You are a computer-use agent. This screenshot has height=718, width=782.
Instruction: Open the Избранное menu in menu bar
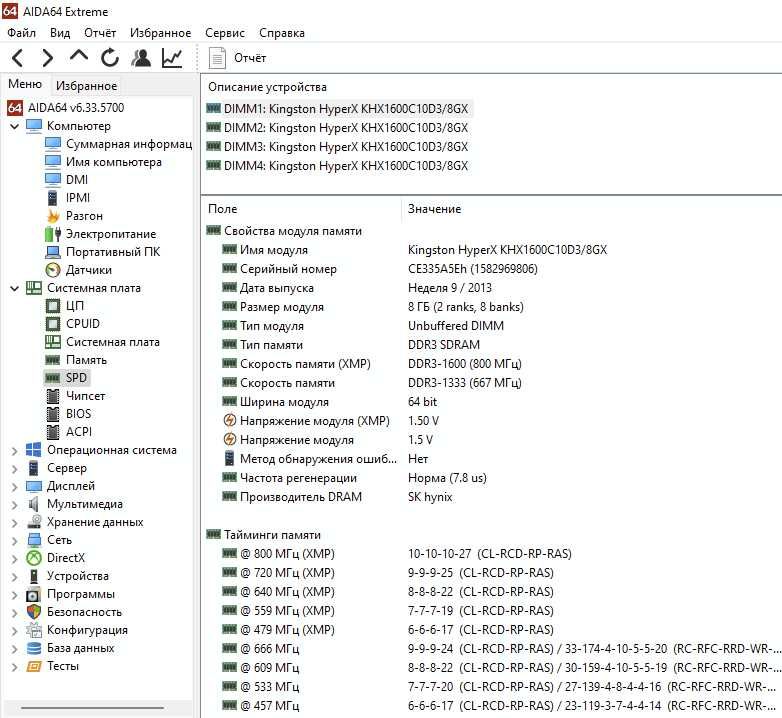[x=161, y=33]
